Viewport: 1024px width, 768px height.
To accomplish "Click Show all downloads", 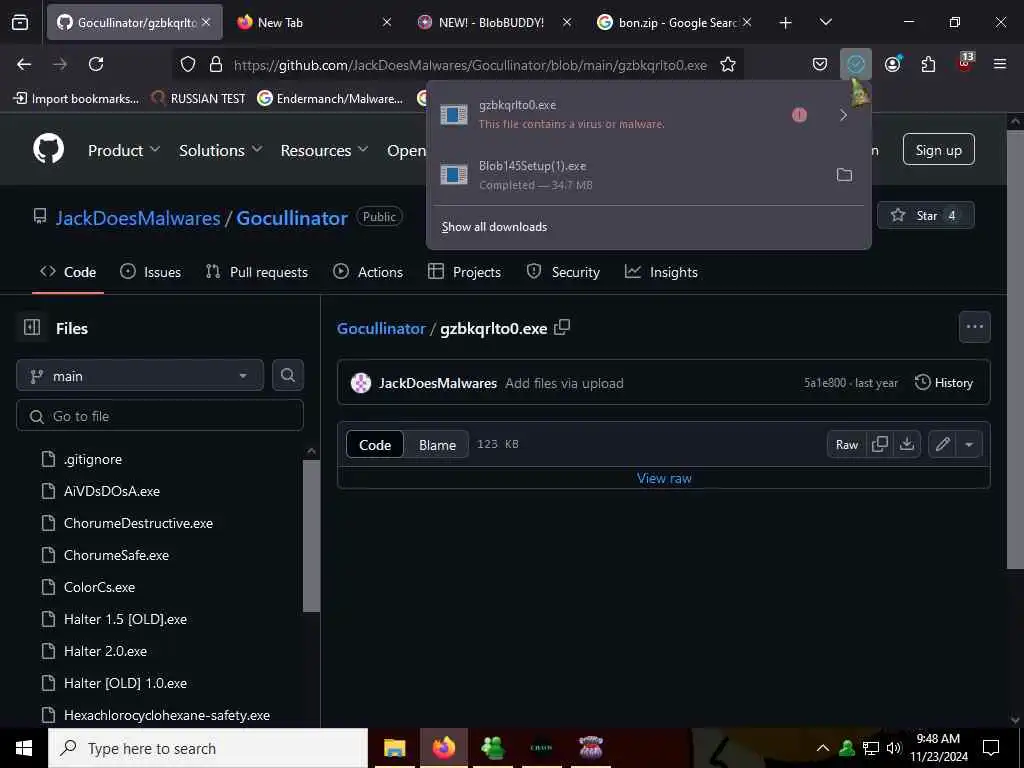I will (494, 227).
